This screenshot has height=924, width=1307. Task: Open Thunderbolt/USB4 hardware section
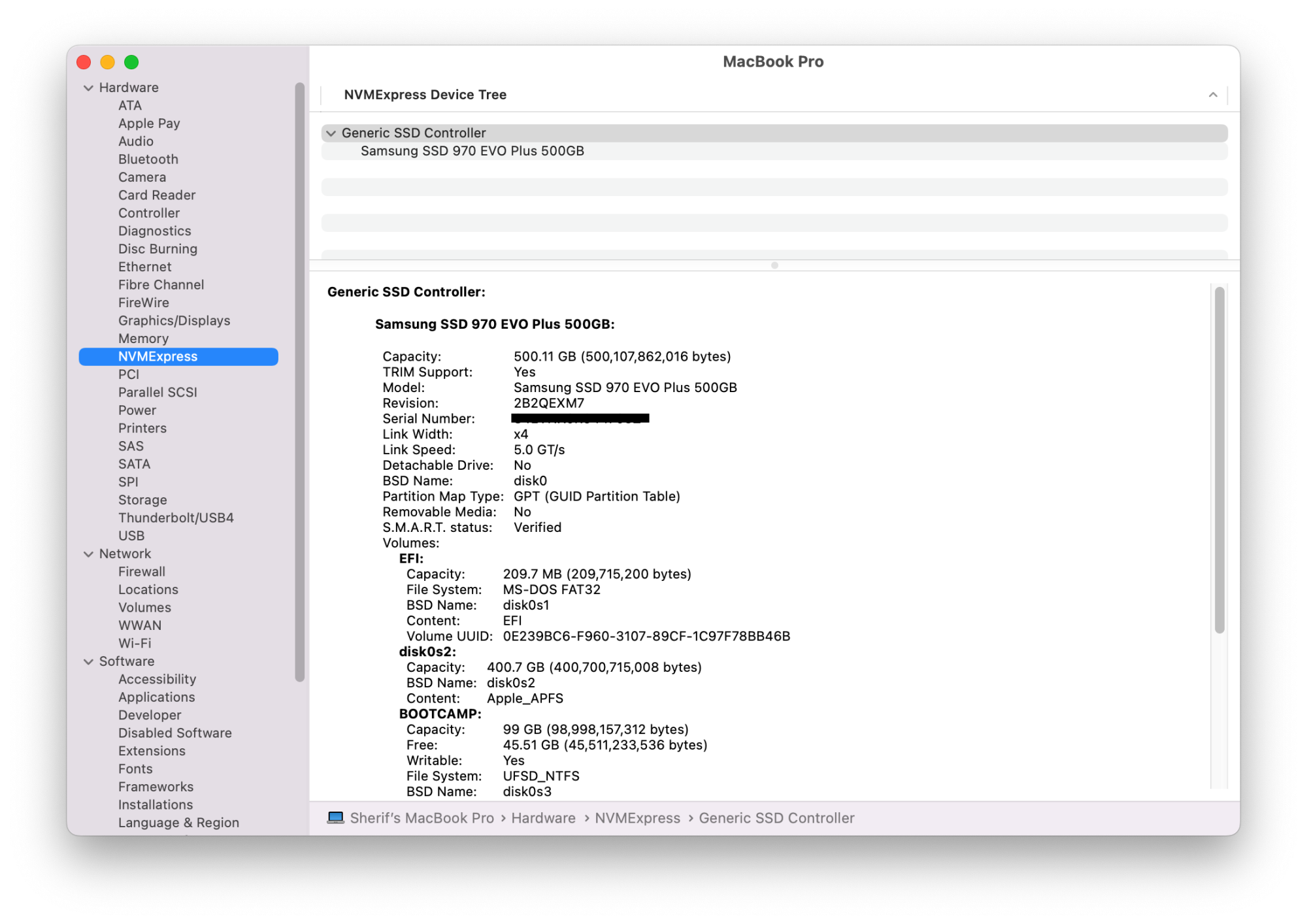point(176,518)
